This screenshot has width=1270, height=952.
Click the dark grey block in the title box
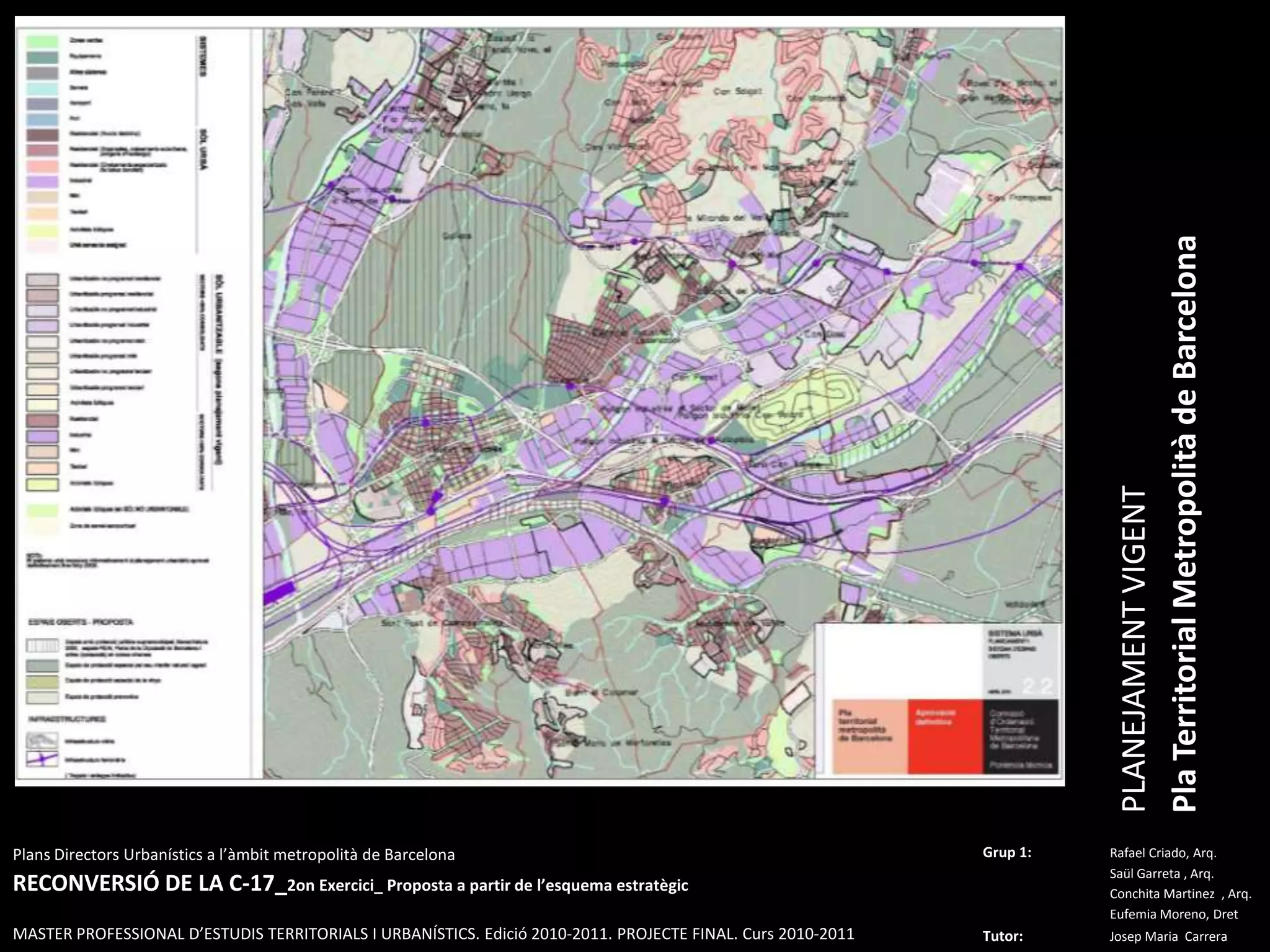(1021, 736)
